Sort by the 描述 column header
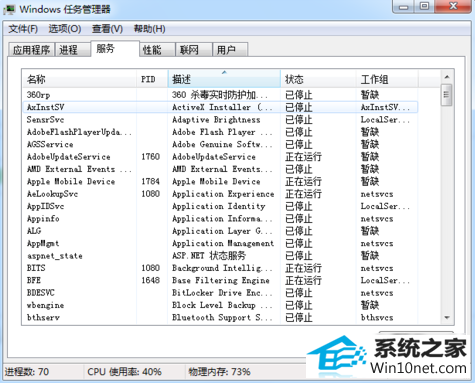This screenshot has width=475, height=383. coord(224,79)
